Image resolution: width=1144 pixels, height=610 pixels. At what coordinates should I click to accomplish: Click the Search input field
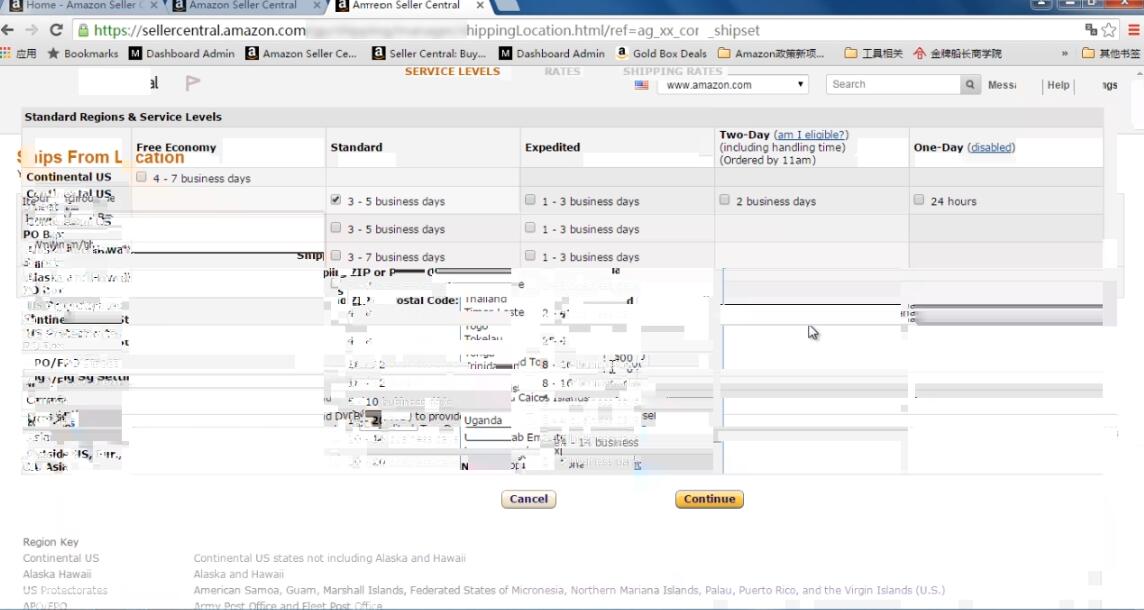[x=894, y=85]
